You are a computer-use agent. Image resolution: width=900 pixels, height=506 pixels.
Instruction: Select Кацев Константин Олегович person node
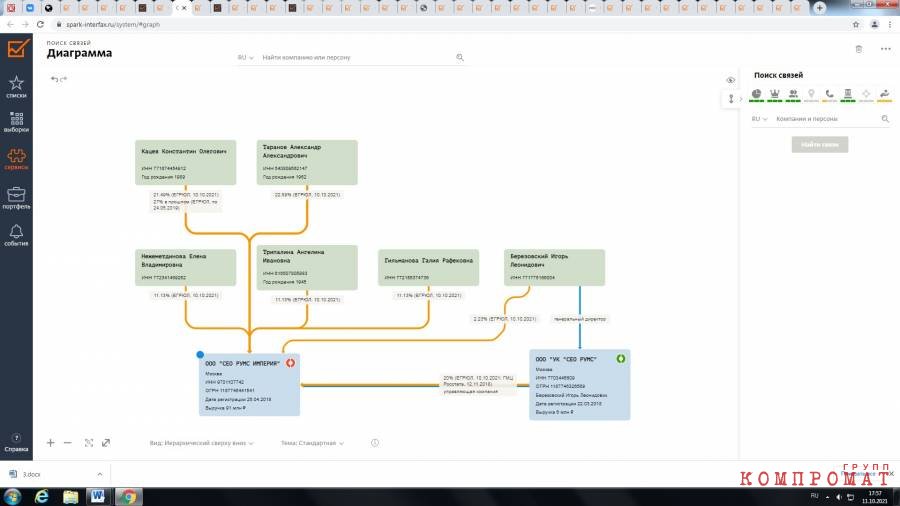[x=185, y=162]
